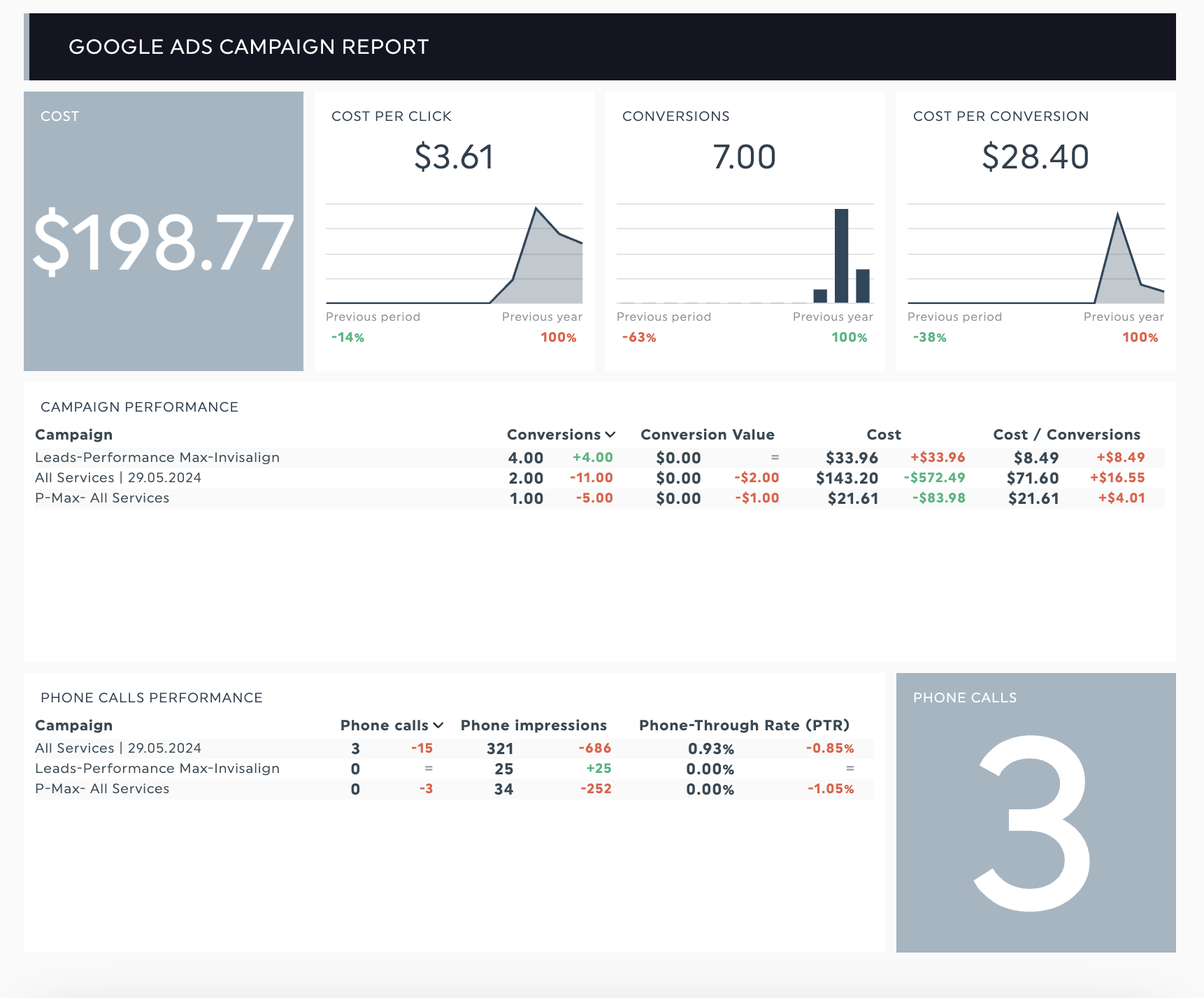Click the -14% previous period value

[x=347, y=338]
